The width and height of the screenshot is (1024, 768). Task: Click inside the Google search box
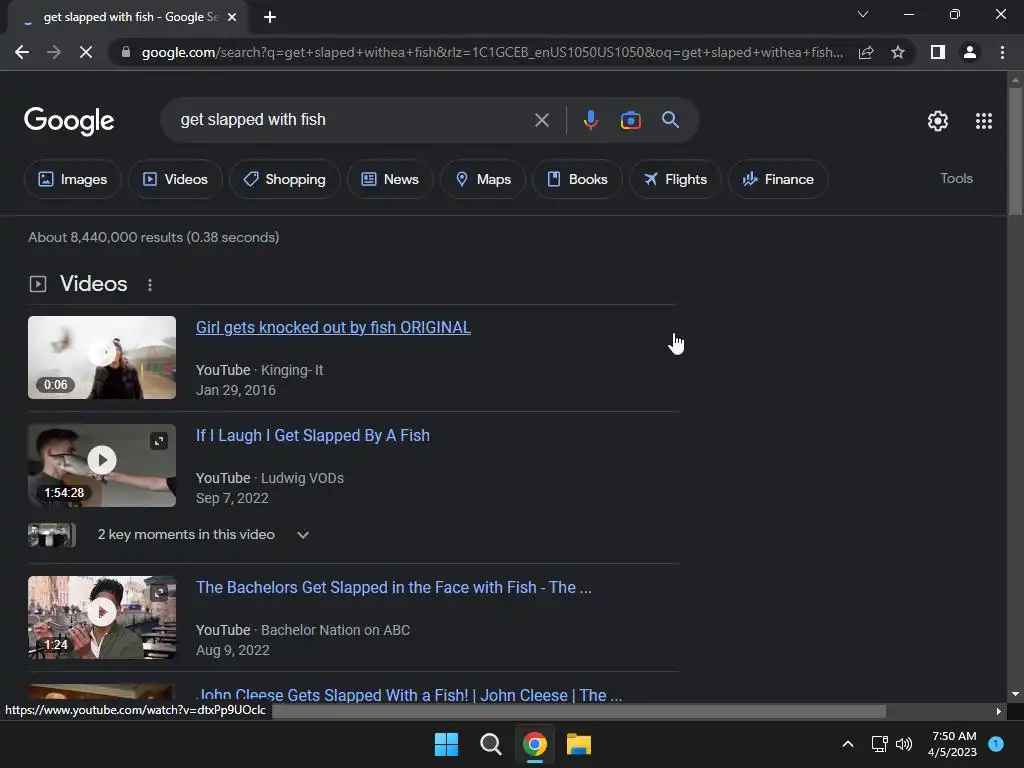[353, 120]
